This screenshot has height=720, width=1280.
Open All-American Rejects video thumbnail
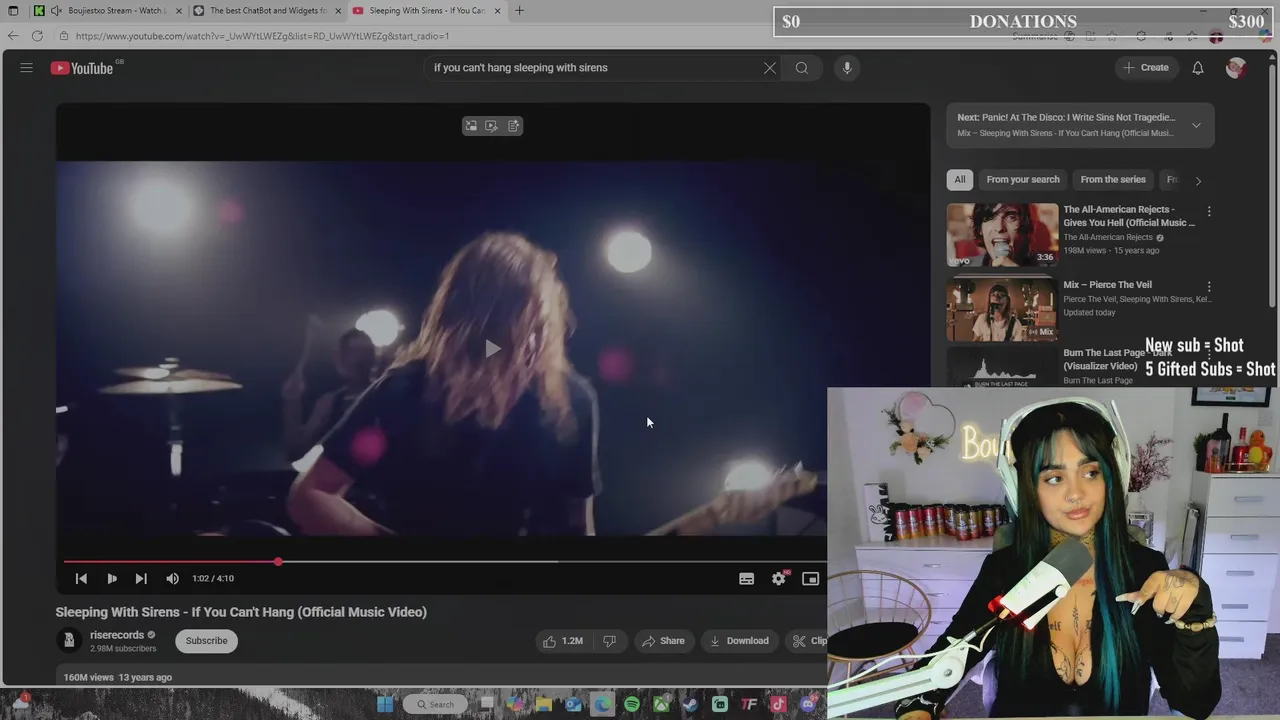click(x=1002, y=235)
